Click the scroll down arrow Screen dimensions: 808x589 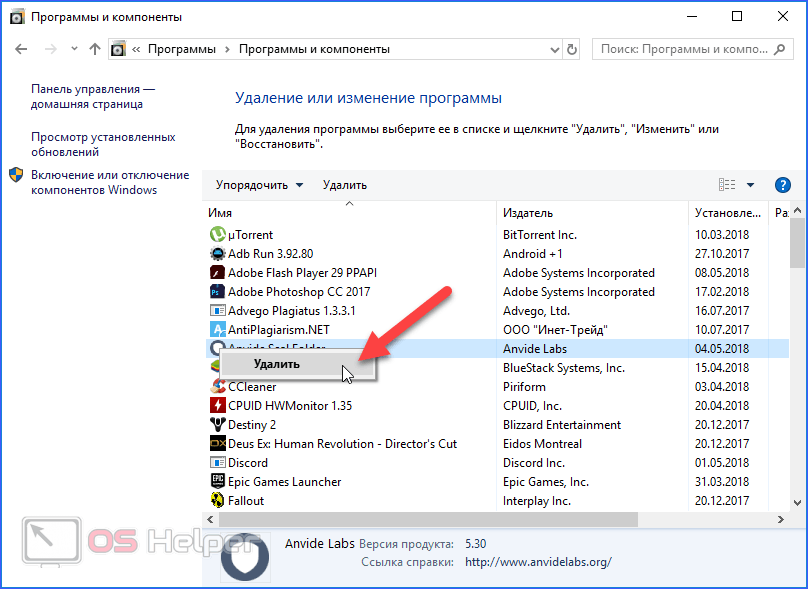click(797, 503)
